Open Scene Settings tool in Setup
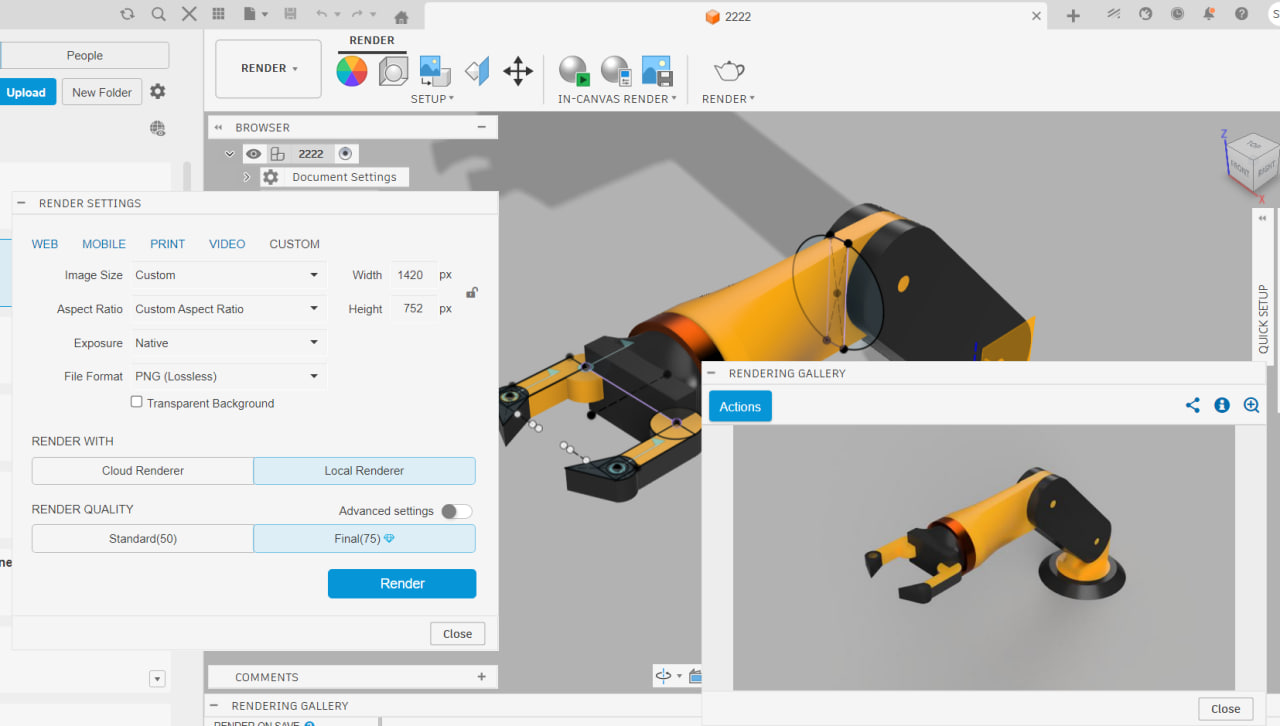 [393, 71]
